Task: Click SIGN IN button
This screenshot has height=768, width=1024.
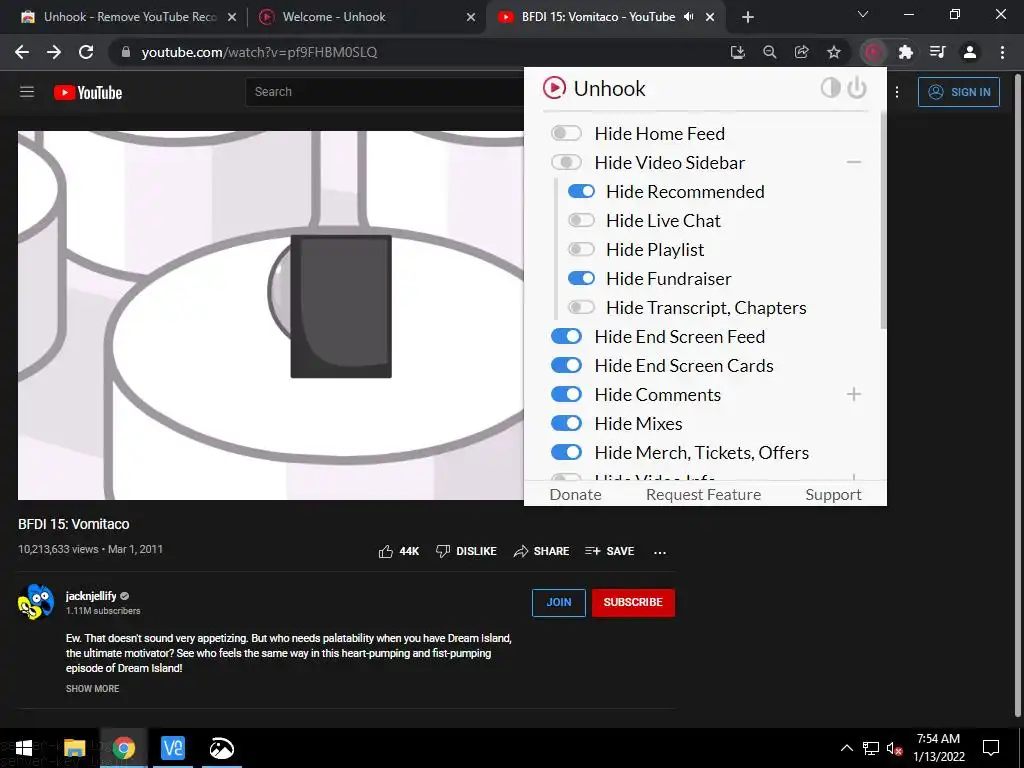Action: click(959, 92)
